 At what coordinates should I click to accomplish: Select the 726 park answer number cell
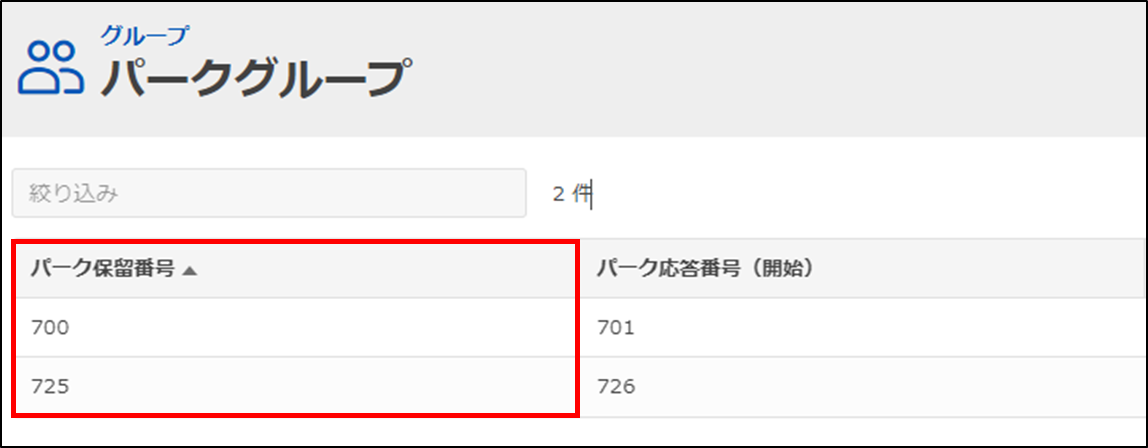[x=615, y=387]
